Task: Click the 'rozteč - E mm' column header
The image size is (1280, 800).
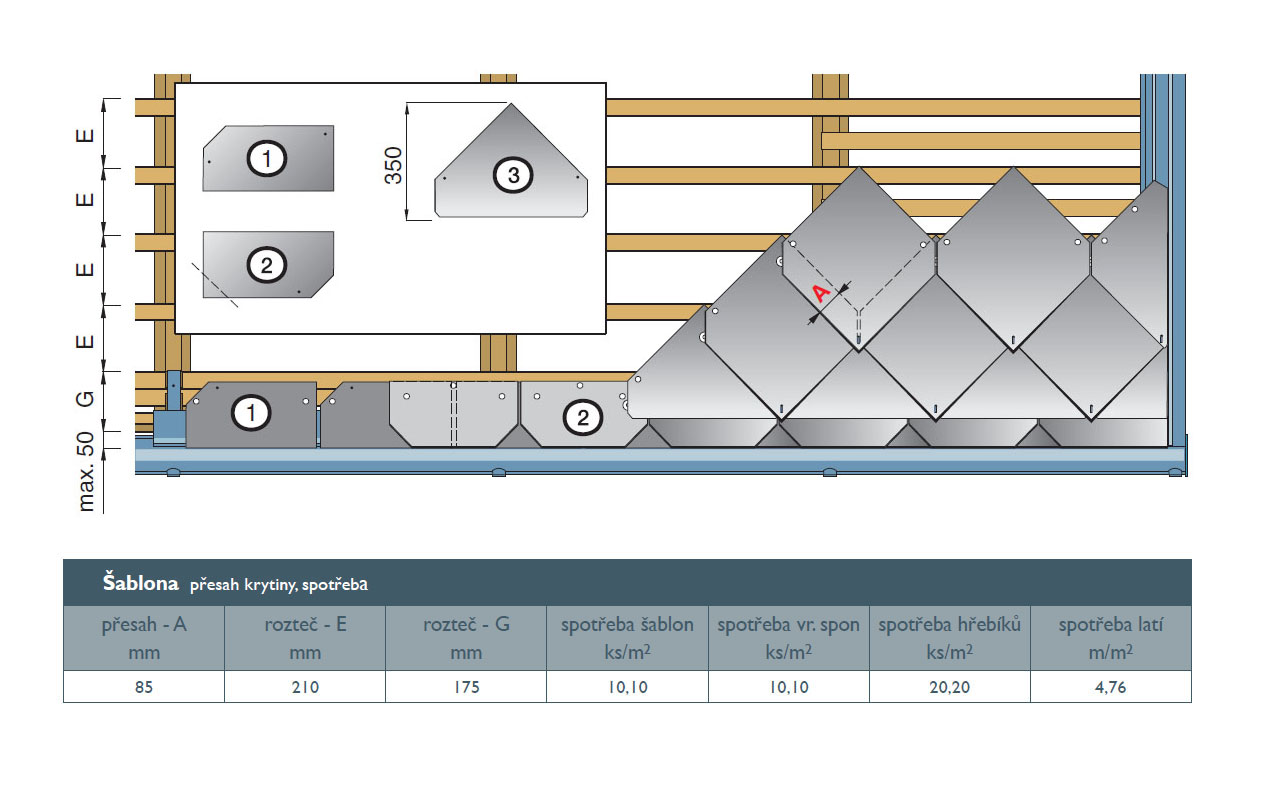Action: [x=305, y=638]
